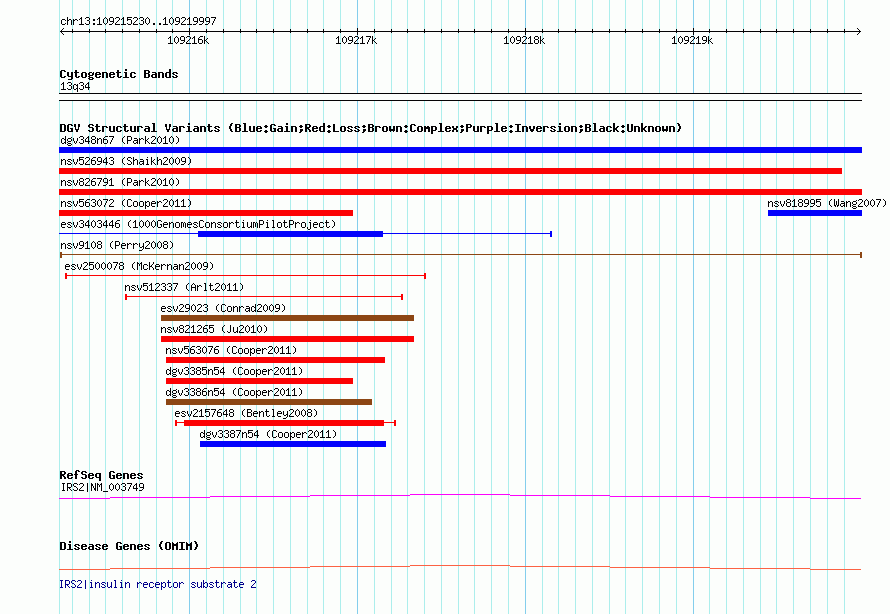The width and height of the screenshot is (890, 614).
Task: Click the magenta IRS2 RefSeq gene line
Action: point(460,497)
